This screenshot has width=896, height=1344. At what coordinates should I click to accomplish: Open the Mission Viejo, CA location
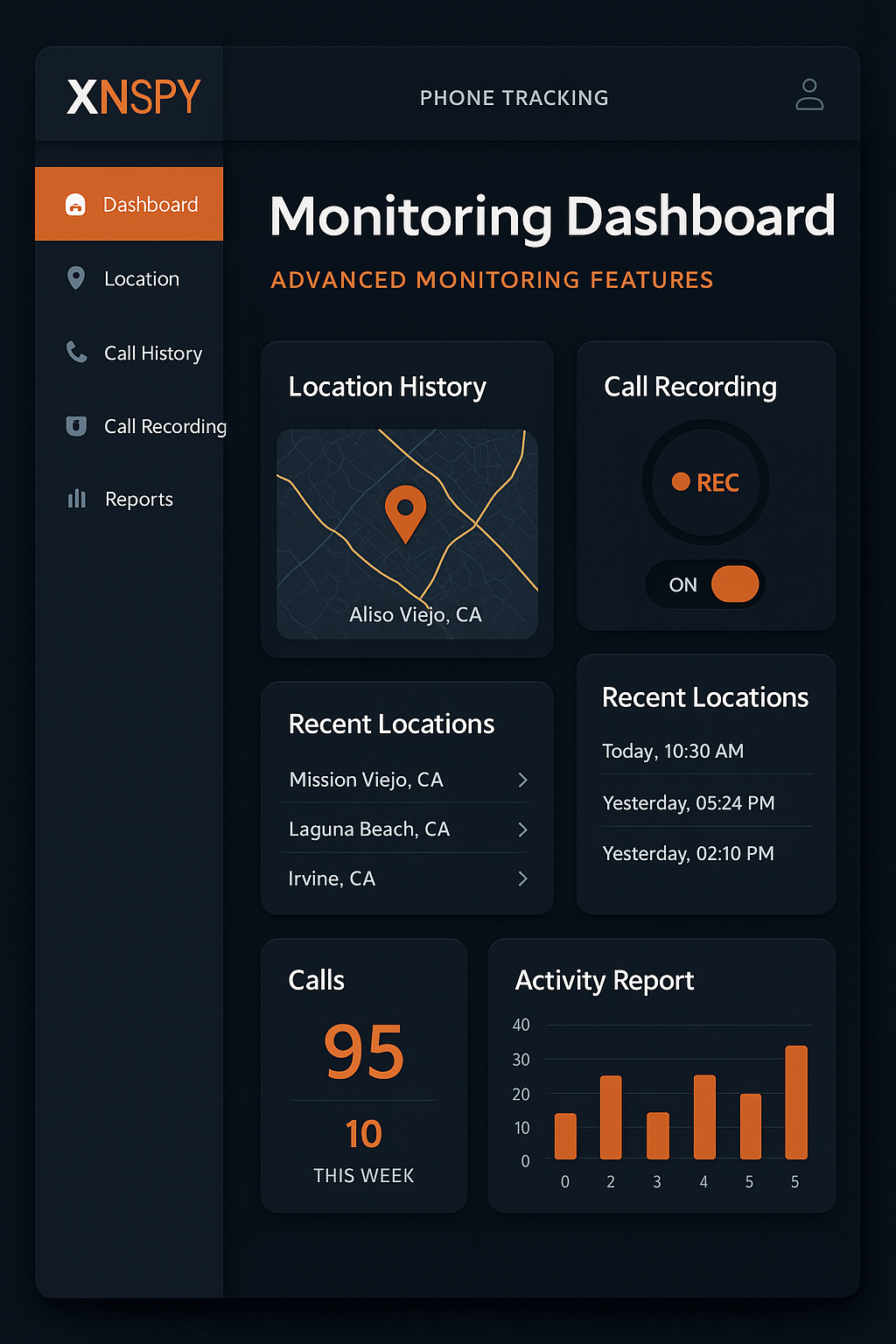408,780
